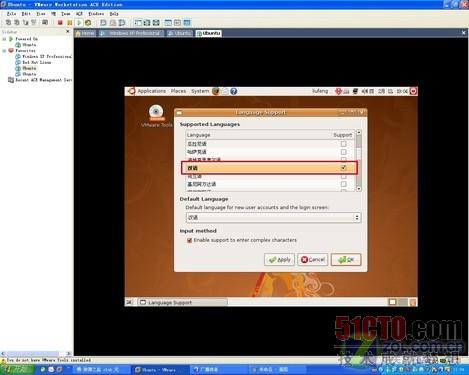The image size is (469, 375).
Task: Click the red shutdown icon on Ubuntu panel
Action: click(x=413, y=91)
